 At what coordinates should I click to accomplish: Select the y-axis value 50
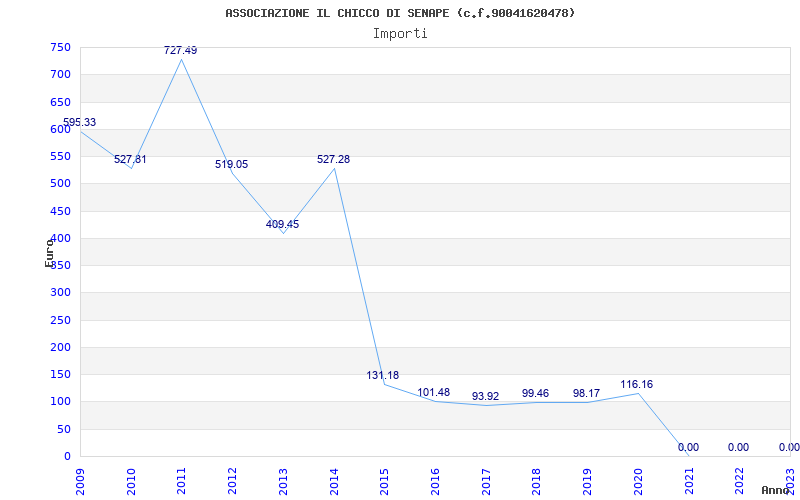coord(64,430)
